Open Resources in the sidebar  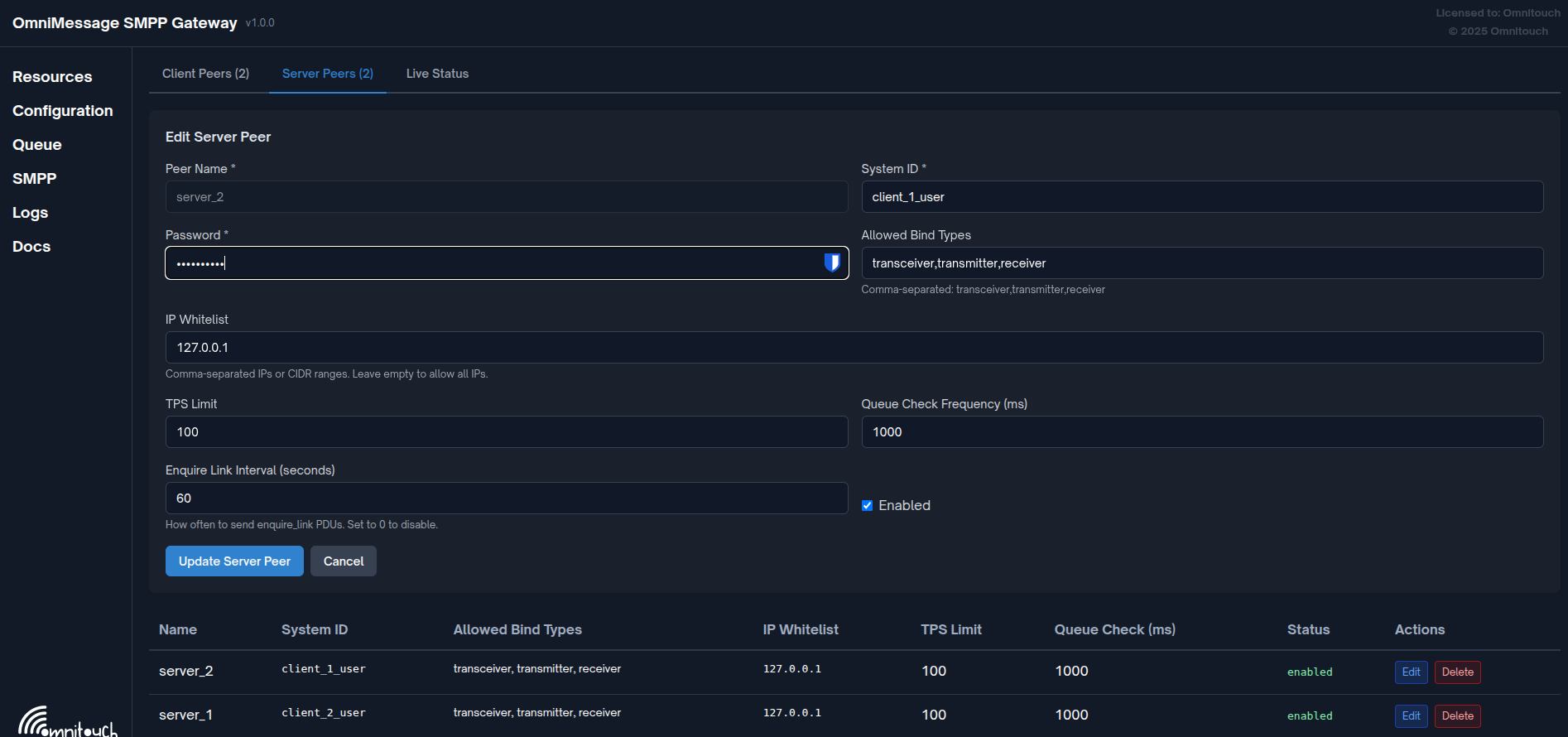coord(52,77)
